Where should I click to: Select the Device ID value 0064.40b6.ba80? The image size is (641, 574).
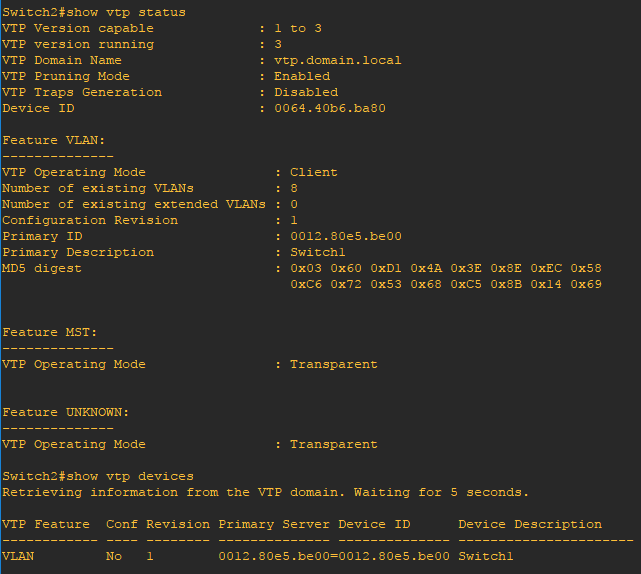(x=330, y=108)
